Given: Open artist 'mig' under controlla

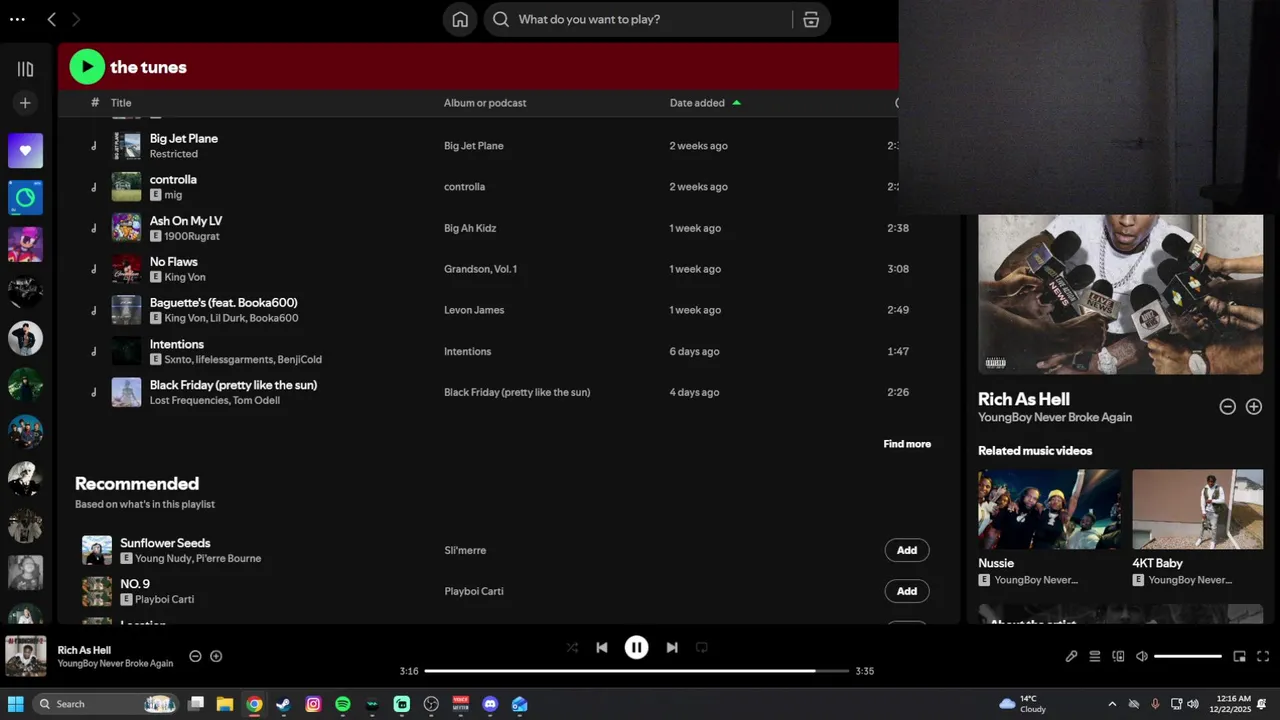Looking at the screenshot, I should coord(173,195).
